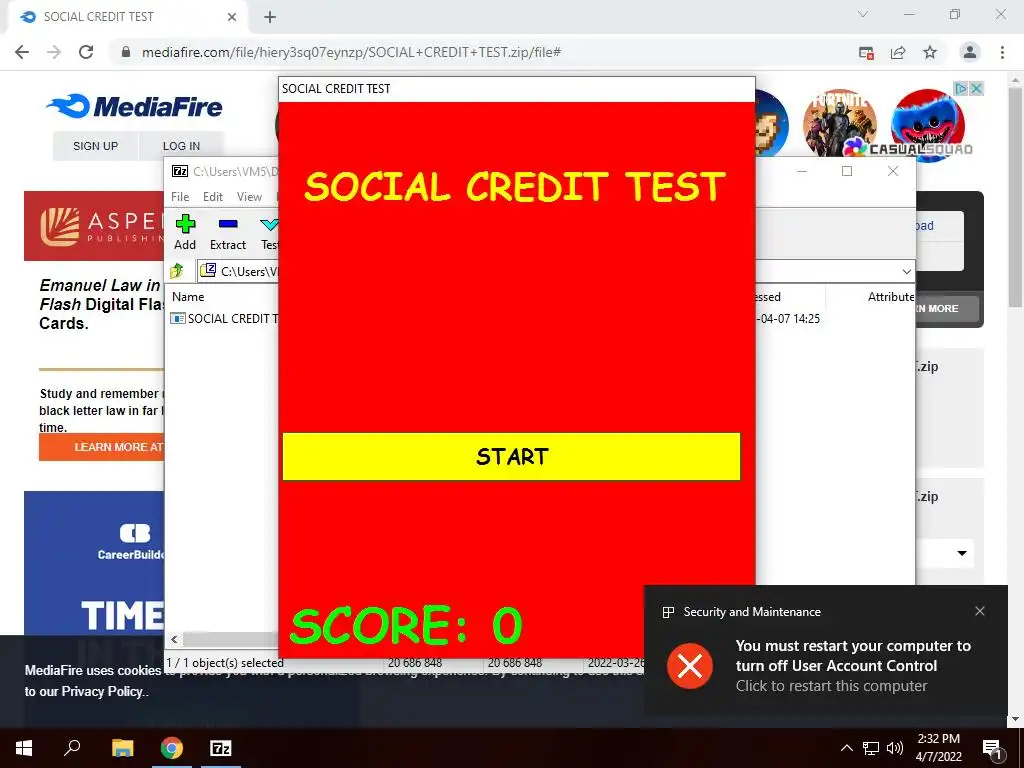Open the View menu in 7-Zip
1024x768 pixels.
(249, 197)
